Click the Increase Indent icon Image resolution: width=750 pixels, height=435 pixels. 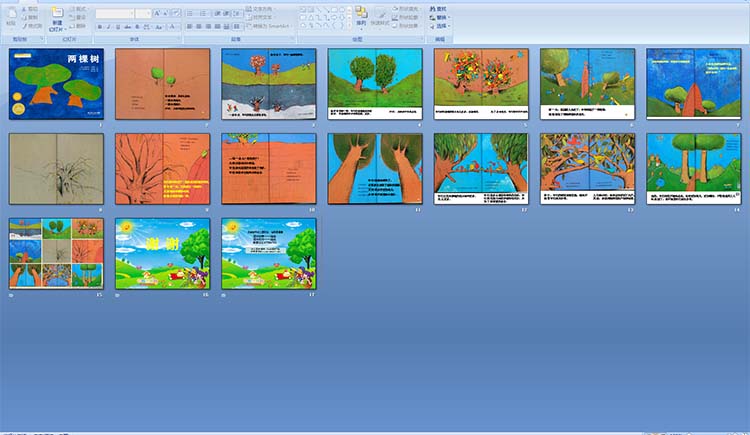tap(226, 13)
